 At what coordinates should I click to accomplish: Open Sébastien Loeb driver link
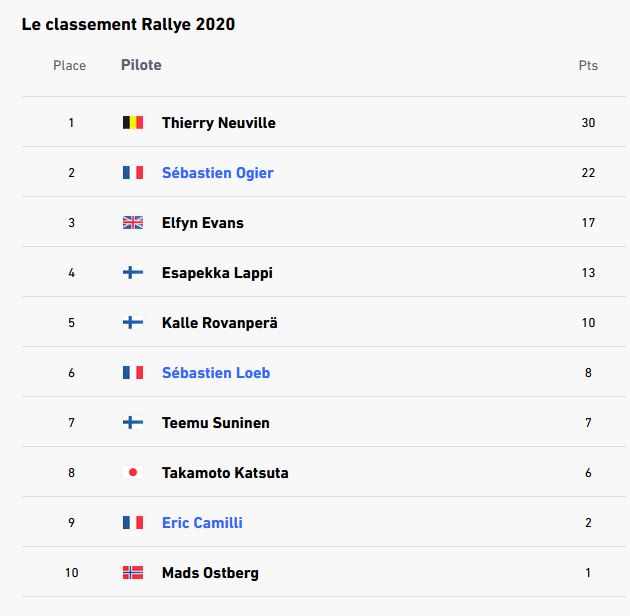pos(216,373)
